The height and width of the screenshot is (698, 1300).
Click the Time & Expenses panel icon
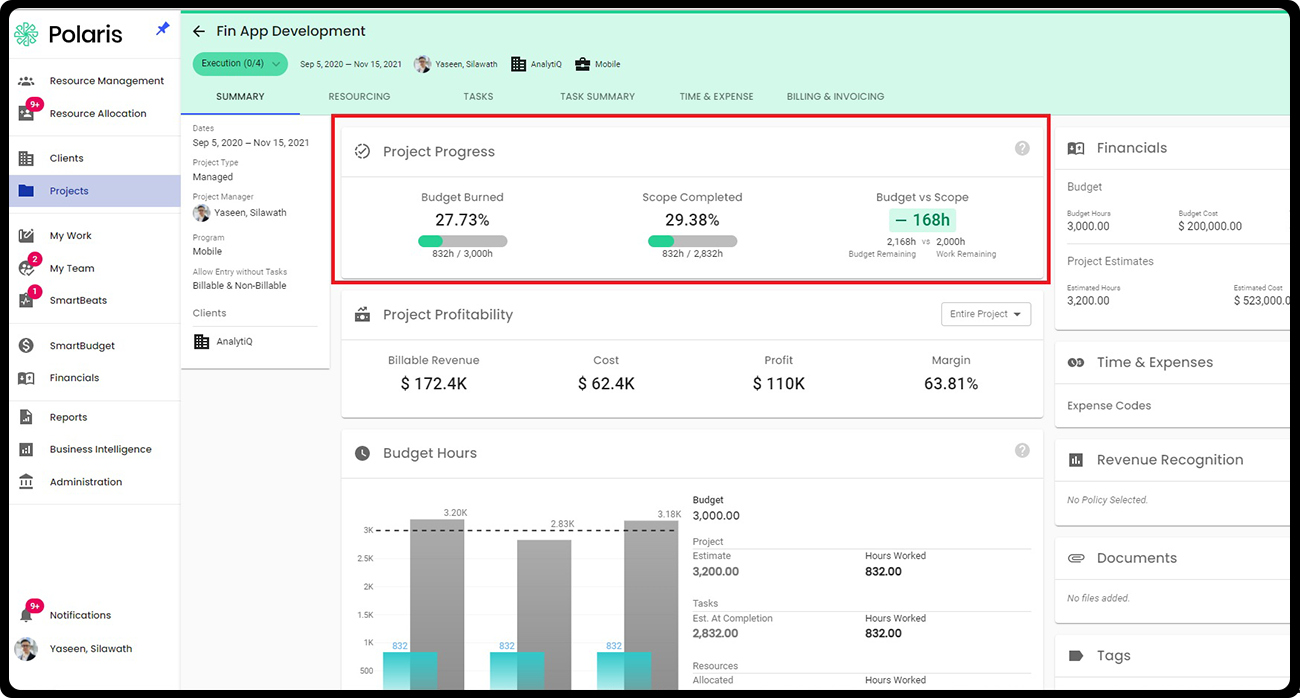coord(1076,363)
